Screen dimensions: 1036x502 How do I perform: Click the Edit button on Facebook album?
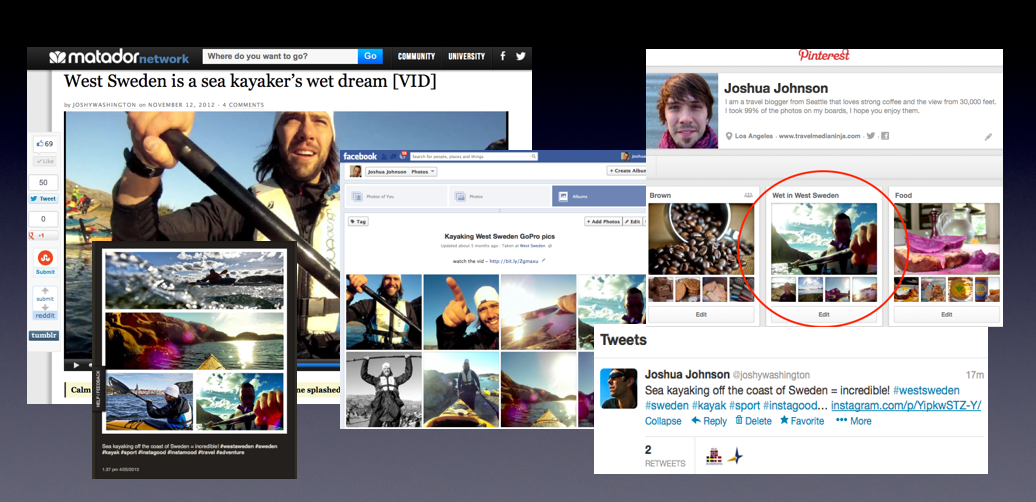click(x=632, y=222)
